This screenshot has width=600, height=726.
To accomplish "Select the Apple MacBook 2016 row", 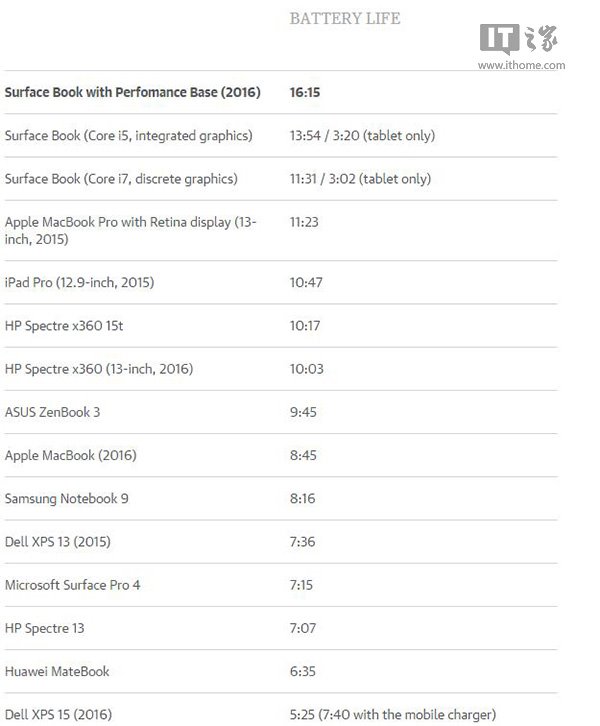I will 280,455.
